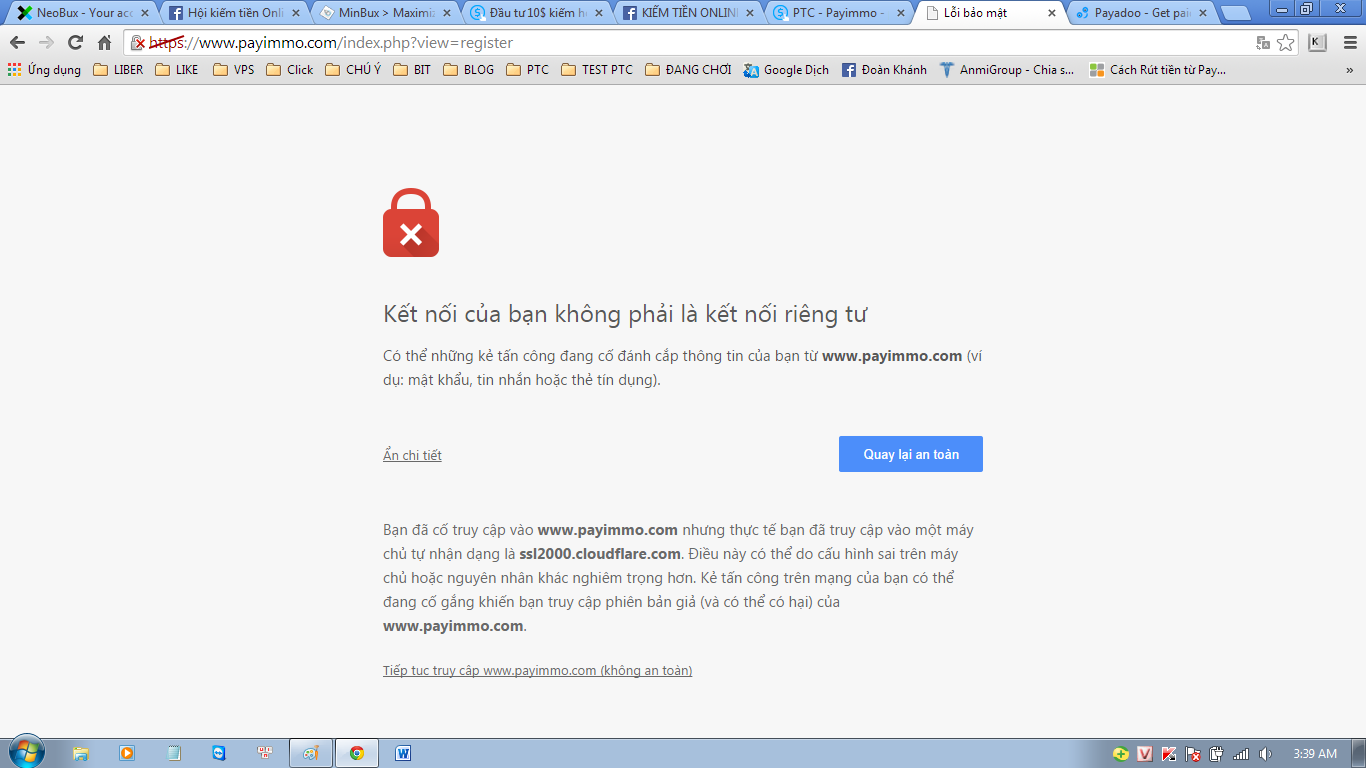
Task: Open the BIT bookmarks folder
Action: point(412,70)
